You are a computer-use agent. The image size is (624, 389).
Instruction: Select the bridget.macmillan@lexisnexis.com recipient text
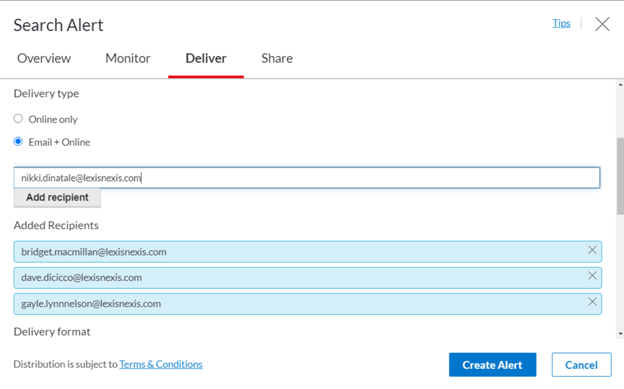click(94, 252)
